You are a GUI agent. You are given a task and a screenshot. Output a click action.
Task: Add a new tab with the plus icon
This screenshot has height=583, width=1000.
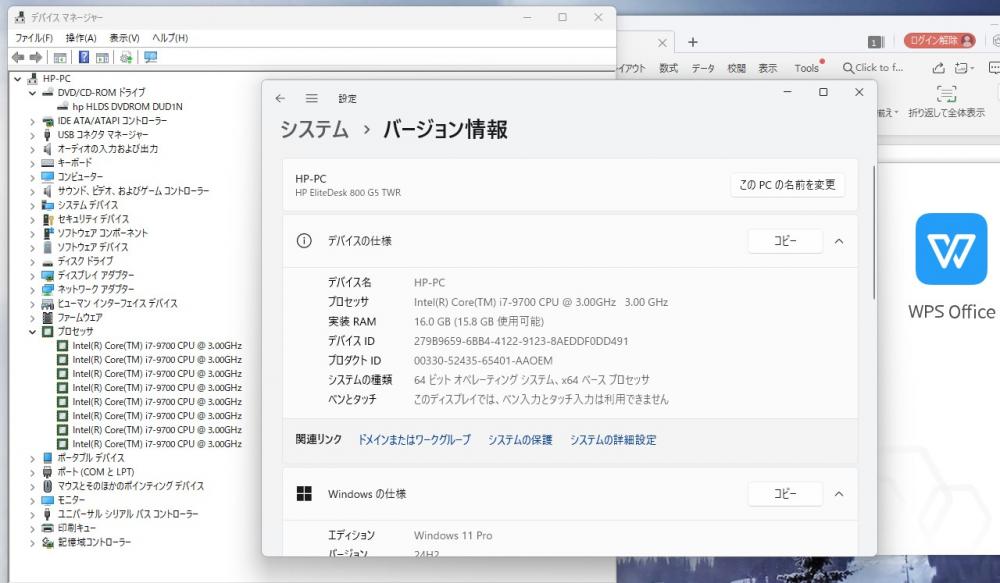693,42
